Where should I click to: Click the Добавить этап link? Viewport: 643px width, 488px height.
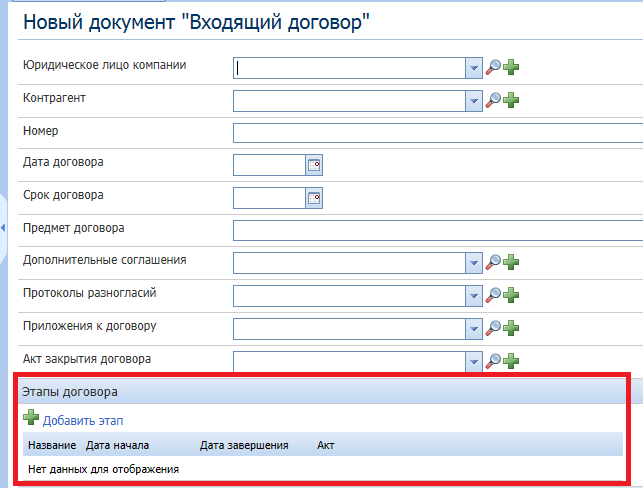tap(82, 421)
